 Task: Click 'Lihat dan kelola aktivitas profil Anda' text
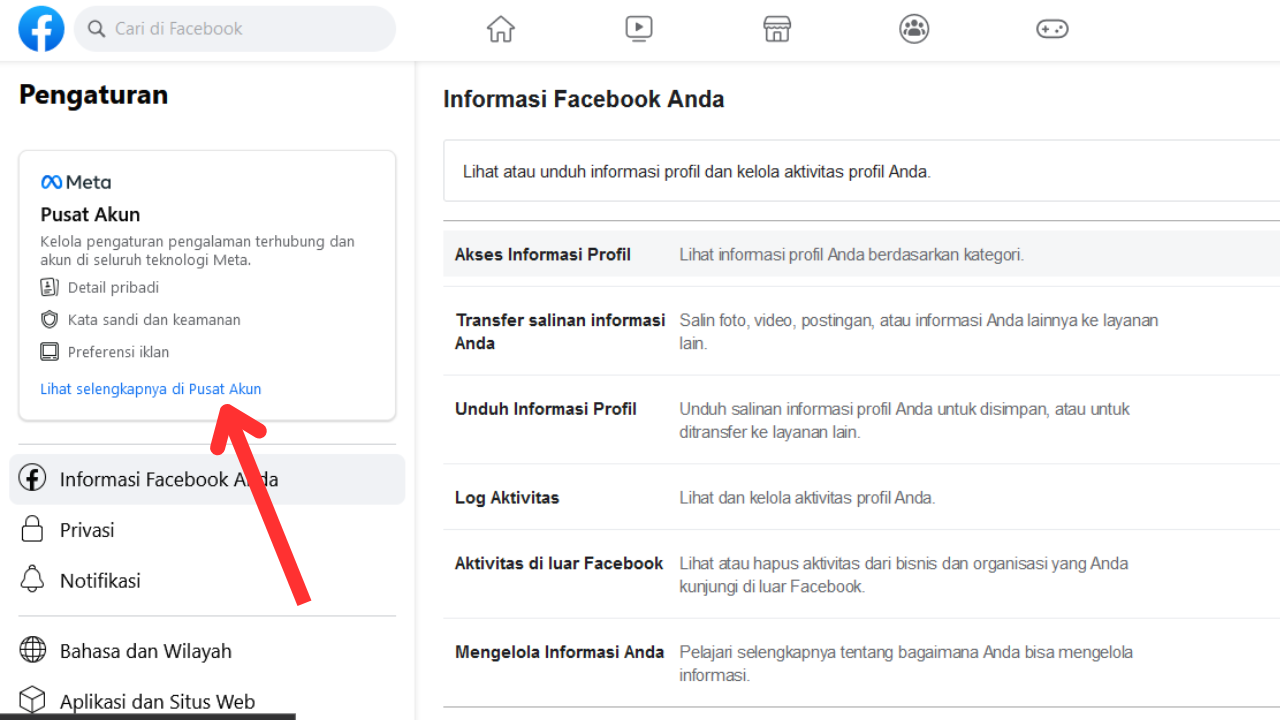click(807, 497)
